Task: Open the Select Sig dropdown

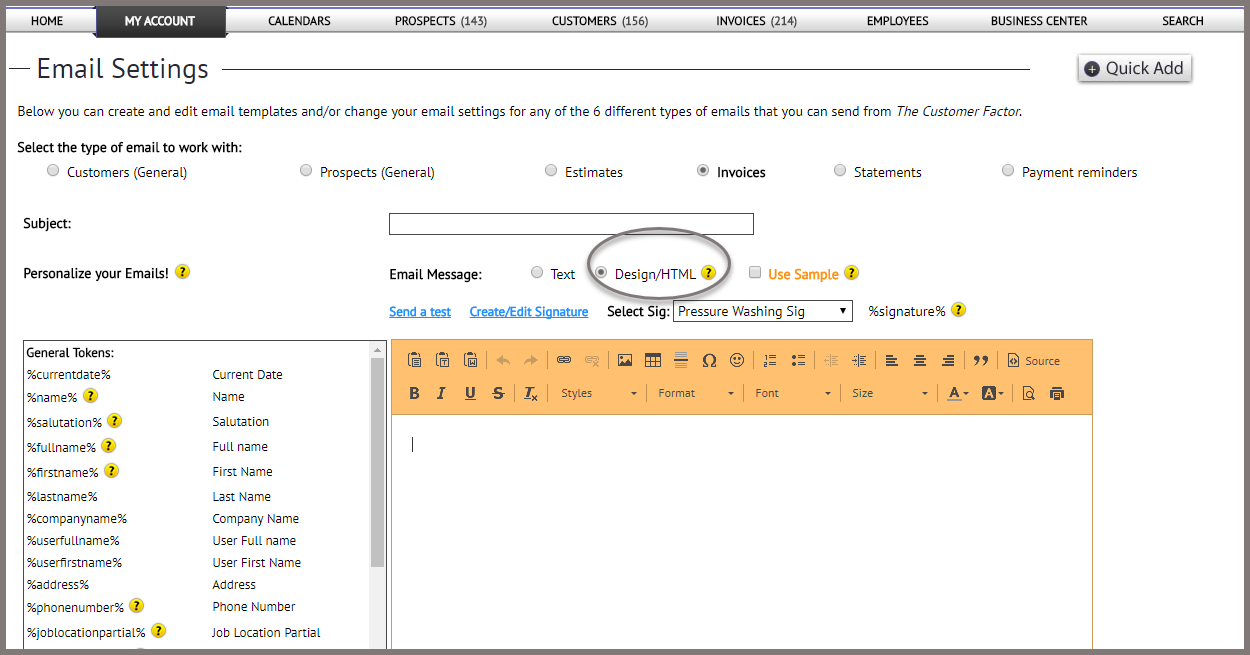Action: (x=762, y=311)
